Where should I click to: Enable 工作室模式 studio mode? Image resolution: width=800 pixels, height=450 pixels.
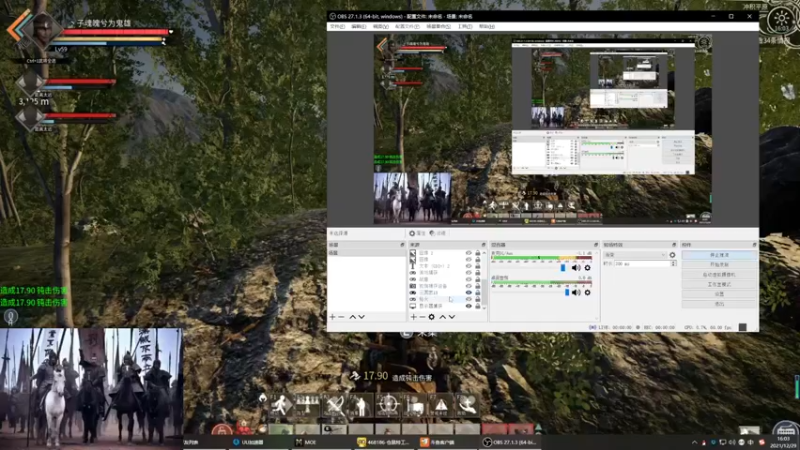(x=719, y=284)
